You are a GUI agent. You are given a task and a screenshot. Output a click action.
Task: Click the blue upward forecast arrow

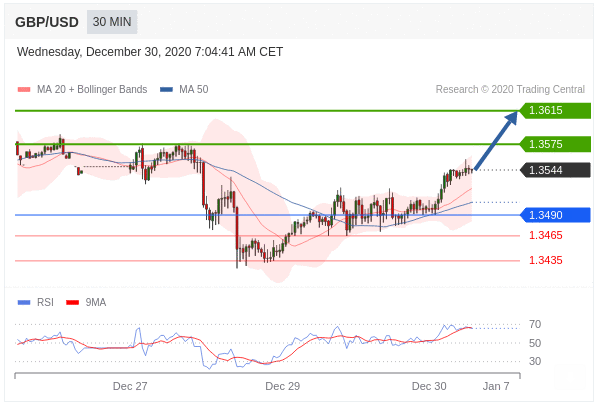[496, 140]
